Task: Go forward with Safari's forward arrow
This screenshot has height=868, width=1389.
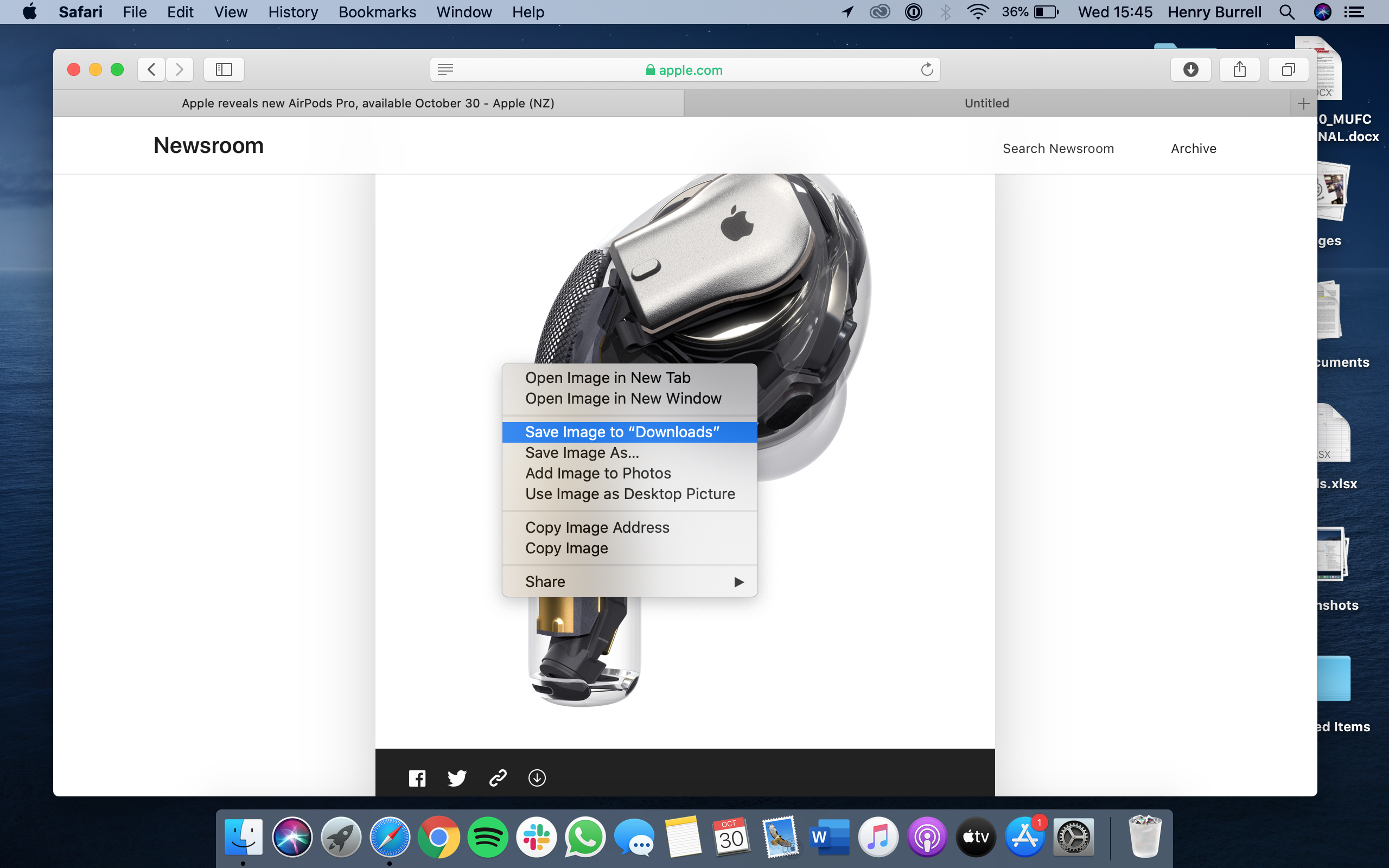Action: (x=179, y=69)
